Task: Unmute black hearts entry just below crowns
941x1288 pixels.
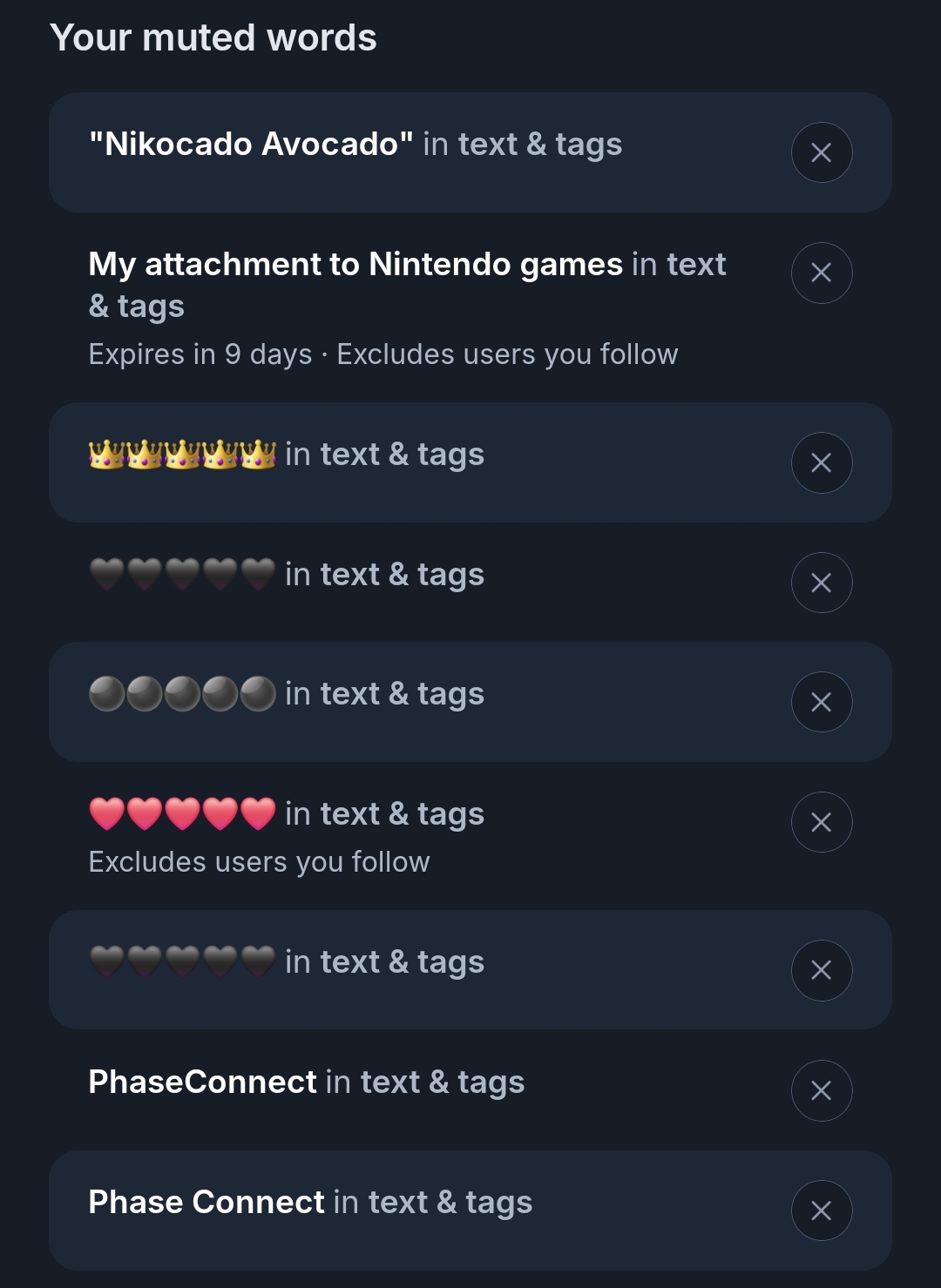Action: (x=821, y=583)
